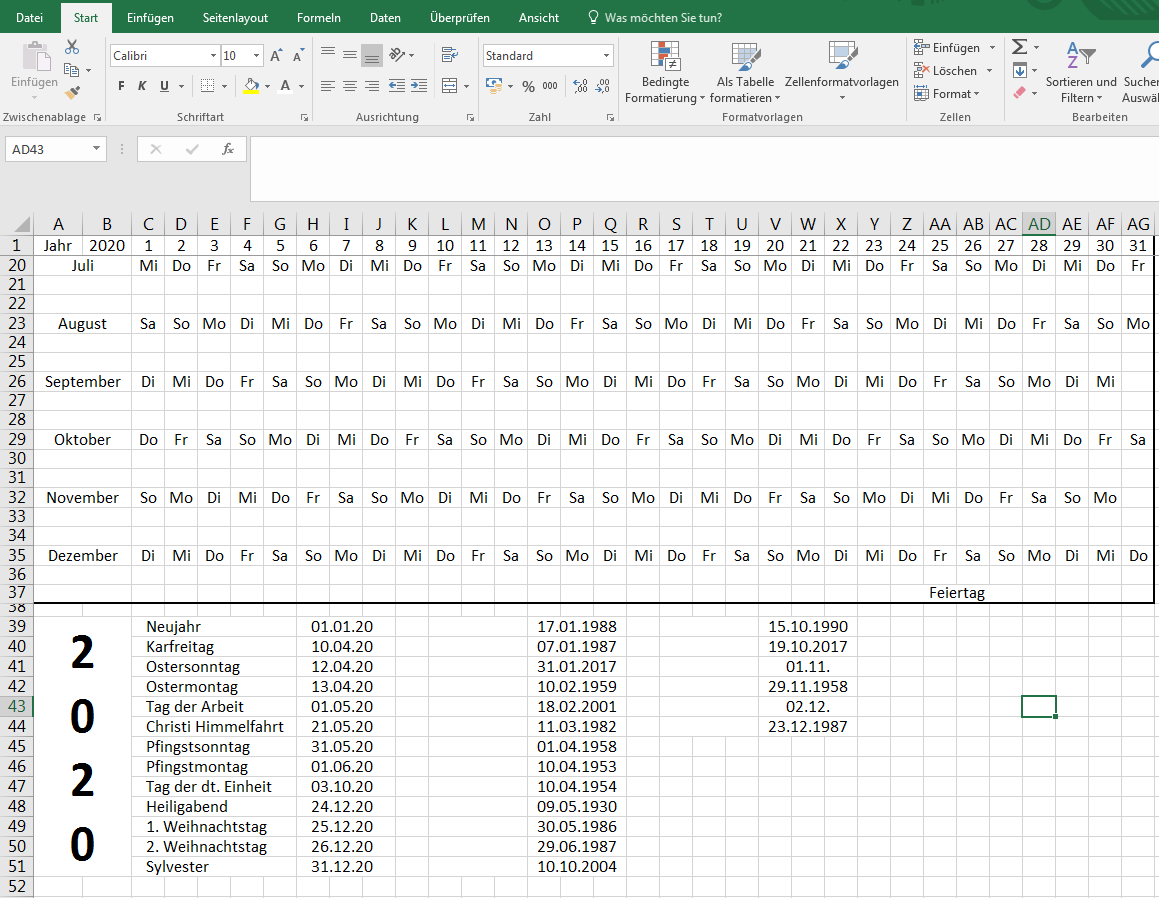Increase font size with larger A icon

click(x=276, y=55)
